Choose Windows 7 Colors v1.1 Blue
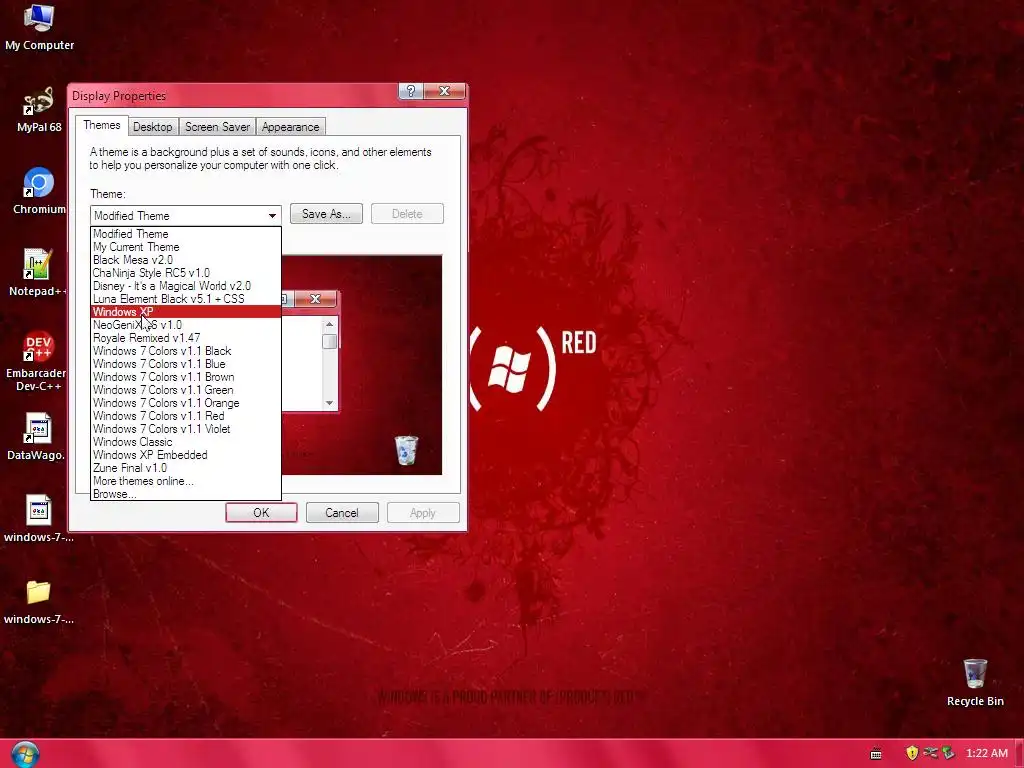This screenshot has width=1024, height=768. tap(185, 364)
